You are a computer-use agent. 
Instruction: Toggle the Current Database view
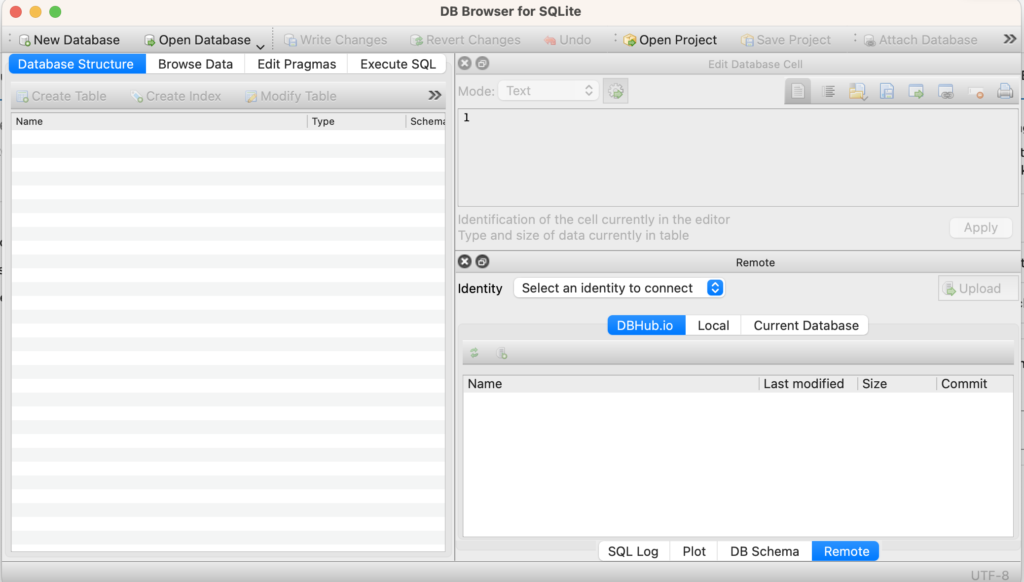[804, 325]
